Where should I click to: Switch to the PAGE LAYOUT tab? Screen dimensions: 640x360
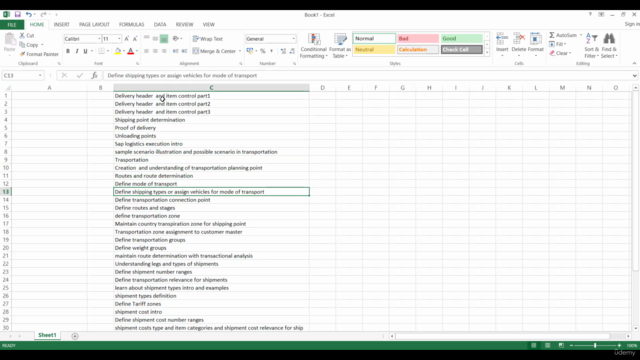coord(94,24)
